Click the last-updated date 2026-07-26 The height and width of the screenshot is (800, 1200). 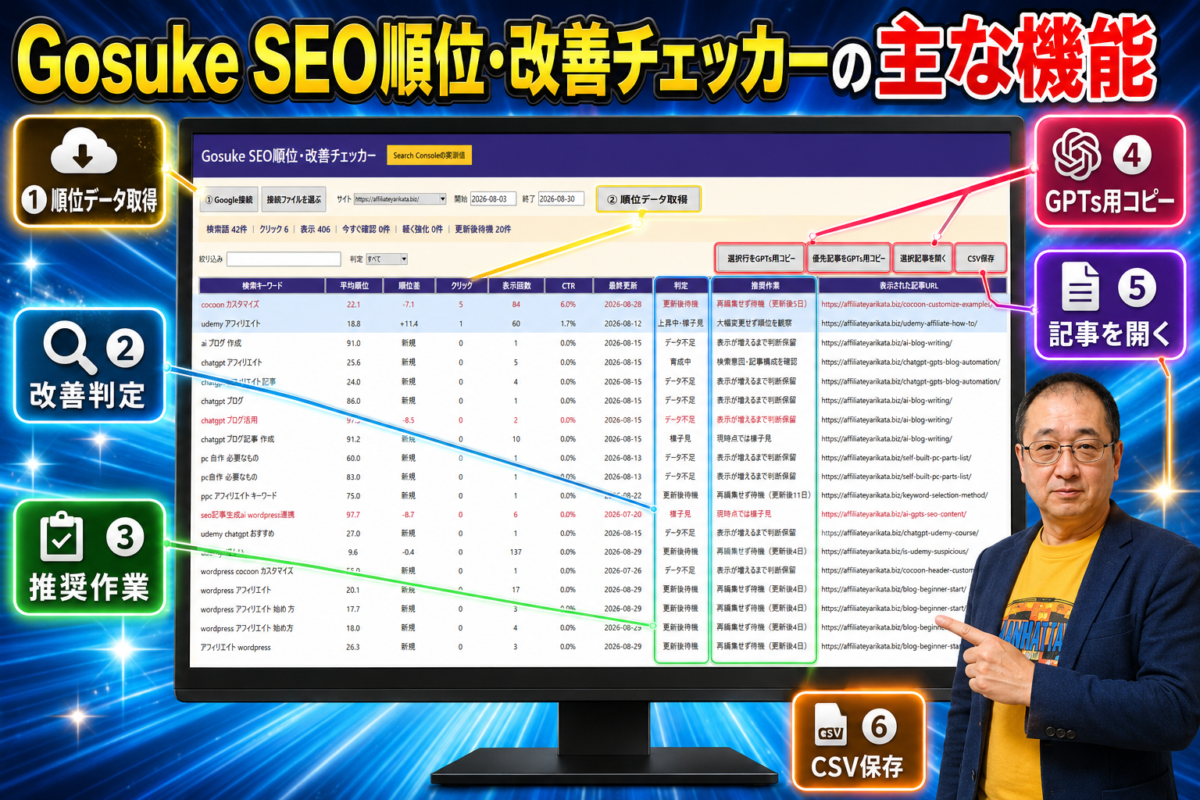622,571
